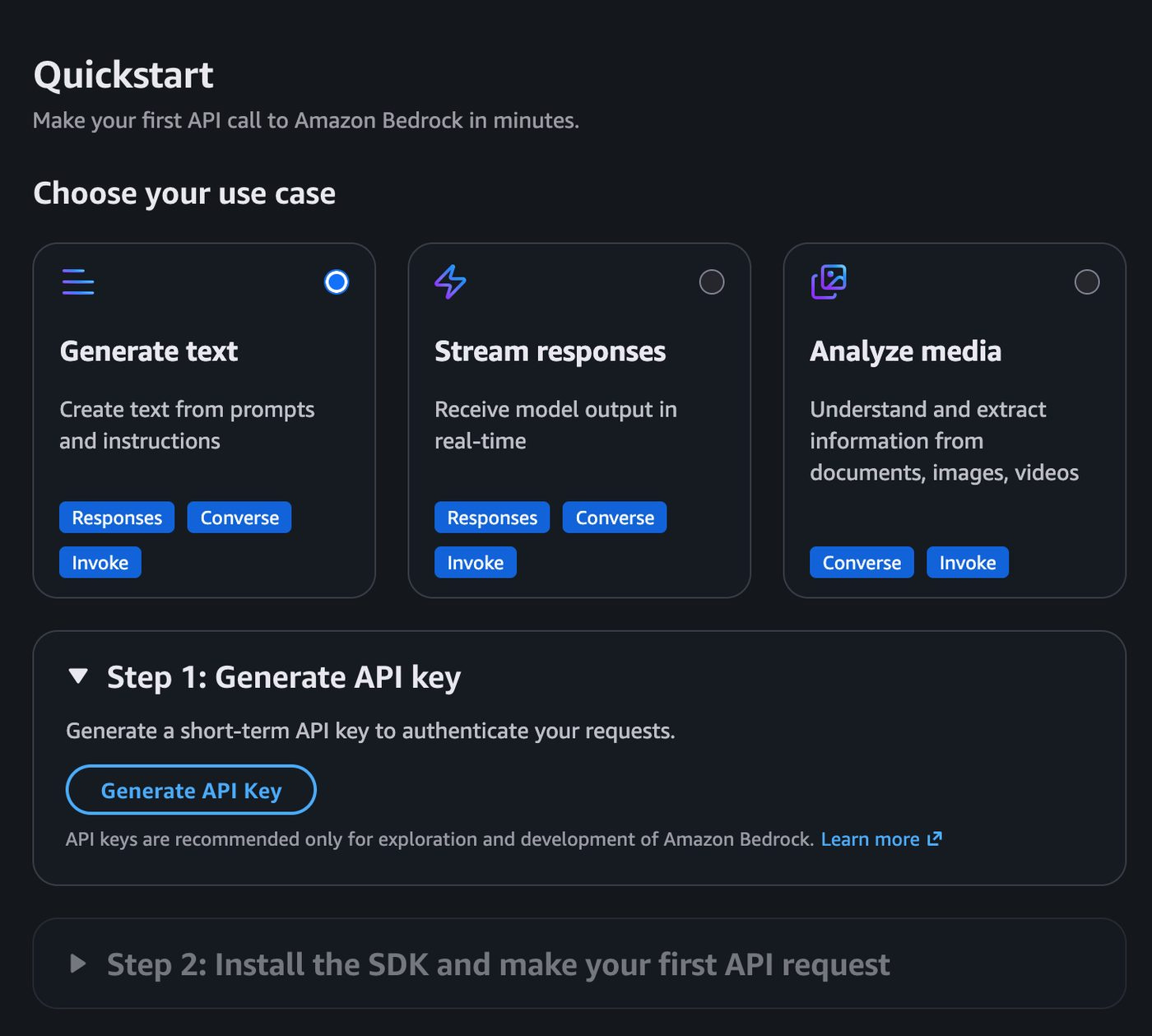Click the Stream responses card title

pos(550,351)
